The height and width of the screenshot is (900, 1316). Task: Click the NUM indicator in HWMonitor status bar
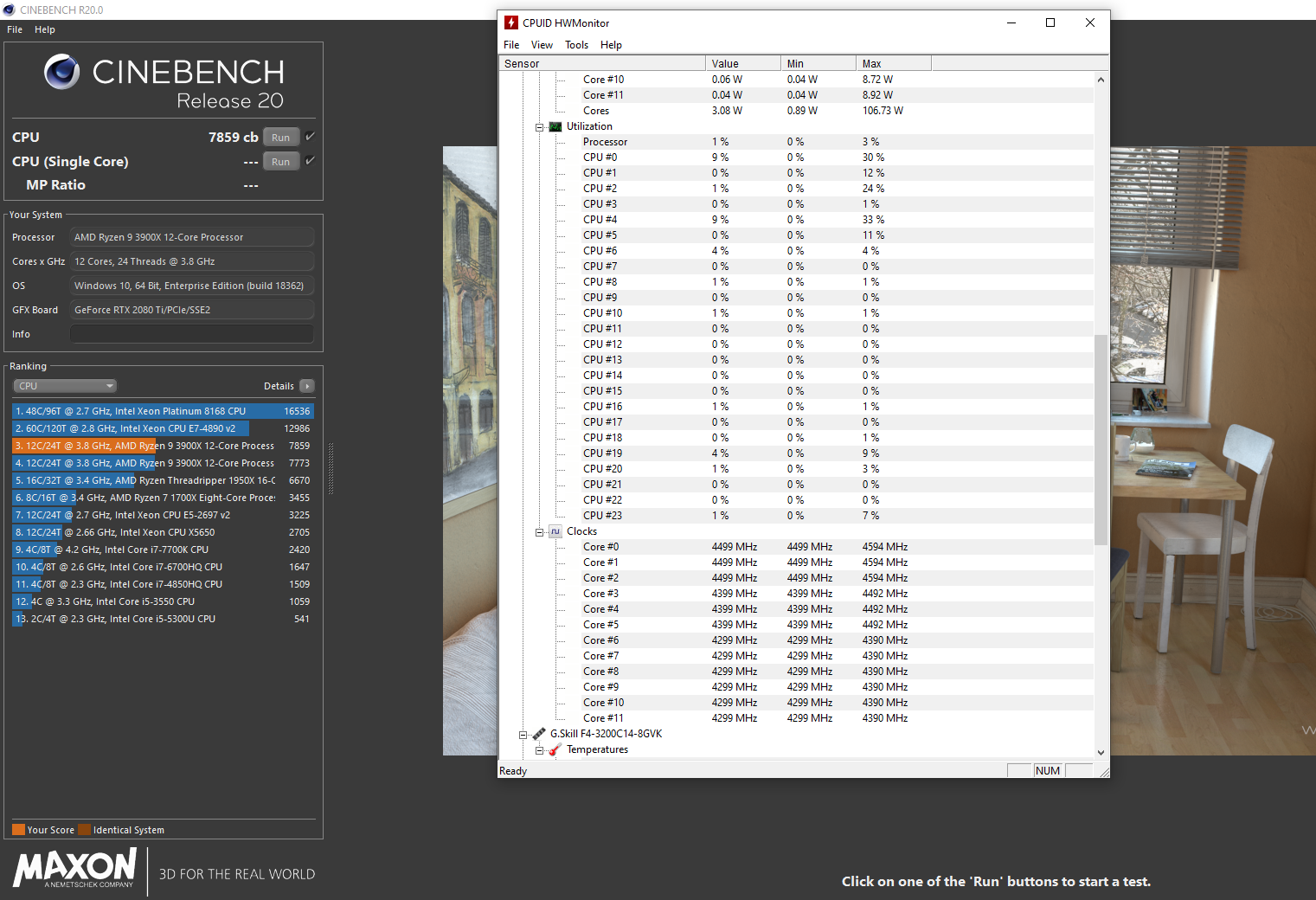click(x=1048, y=771)
